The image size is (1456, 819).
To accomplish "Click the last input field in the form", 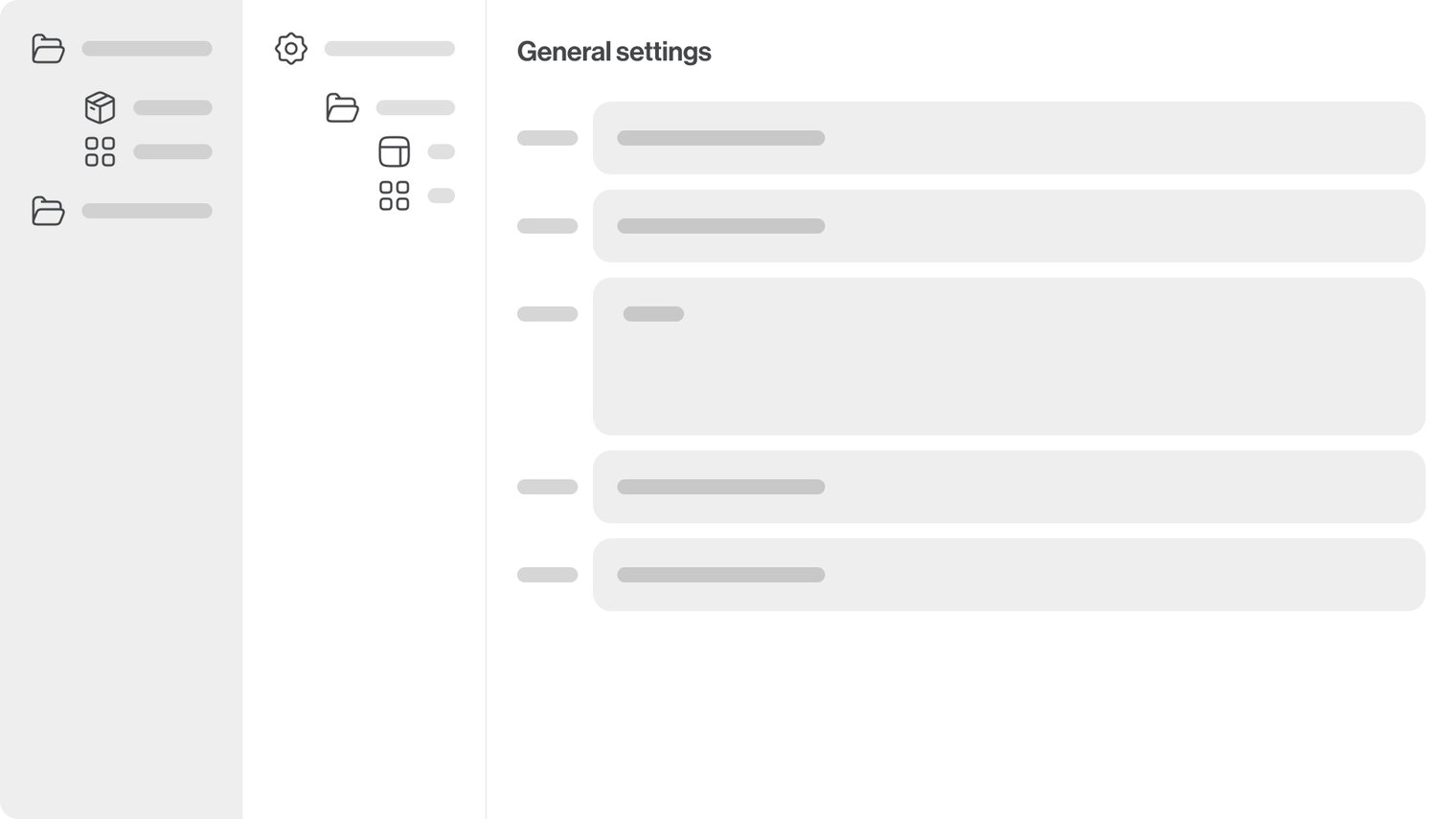I will (1009, 575).
